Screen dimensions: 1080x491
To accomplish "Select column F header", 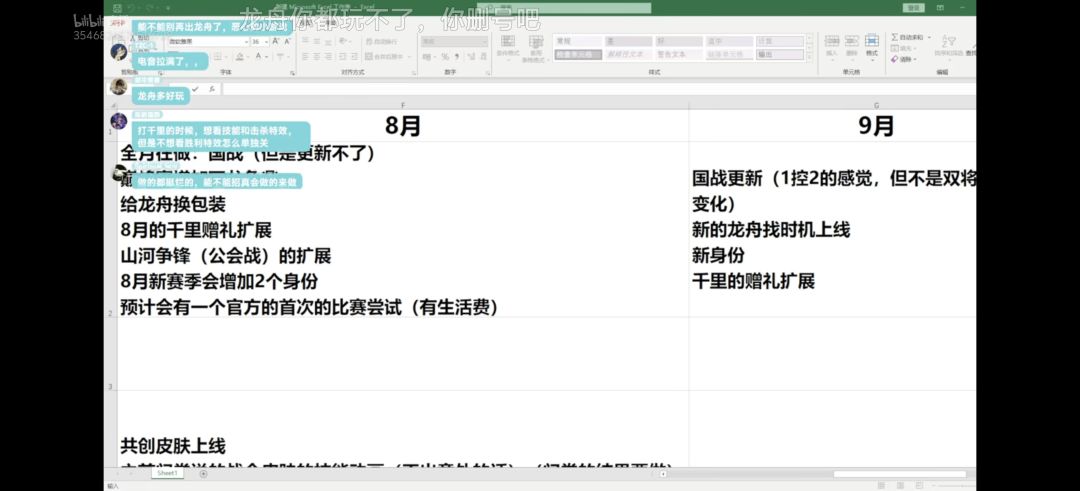I will click(403, 105).
